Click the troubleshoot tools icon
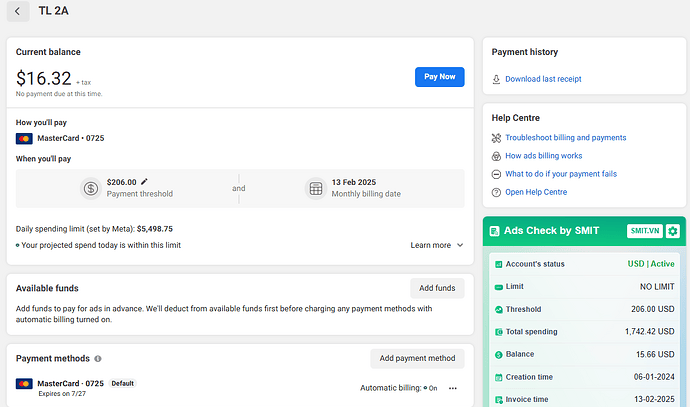The image size is (690, 407). coord(496,138)
